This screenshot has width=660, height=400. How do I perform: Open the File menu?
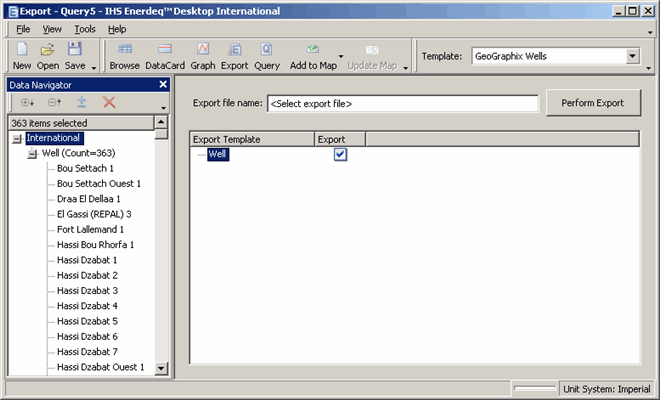23,29
